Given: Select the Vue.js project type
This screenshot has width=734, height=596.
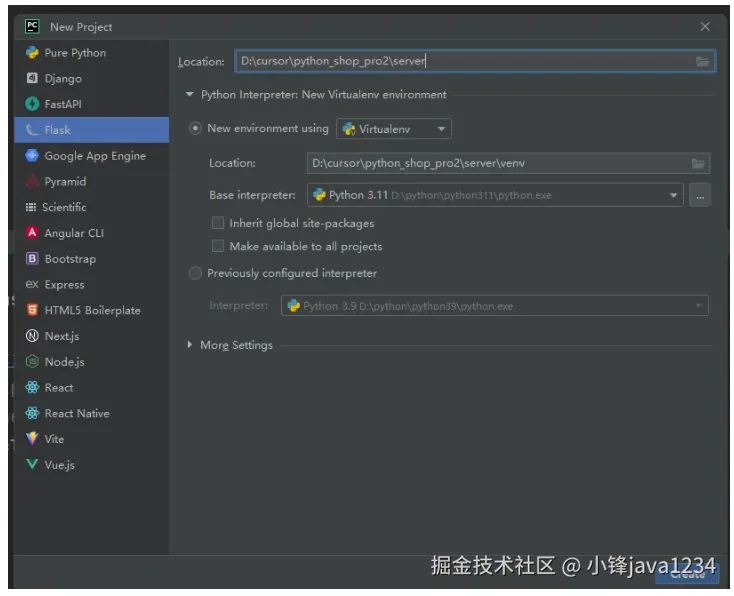Looking at the screenshot, I should tap(92, 464).
